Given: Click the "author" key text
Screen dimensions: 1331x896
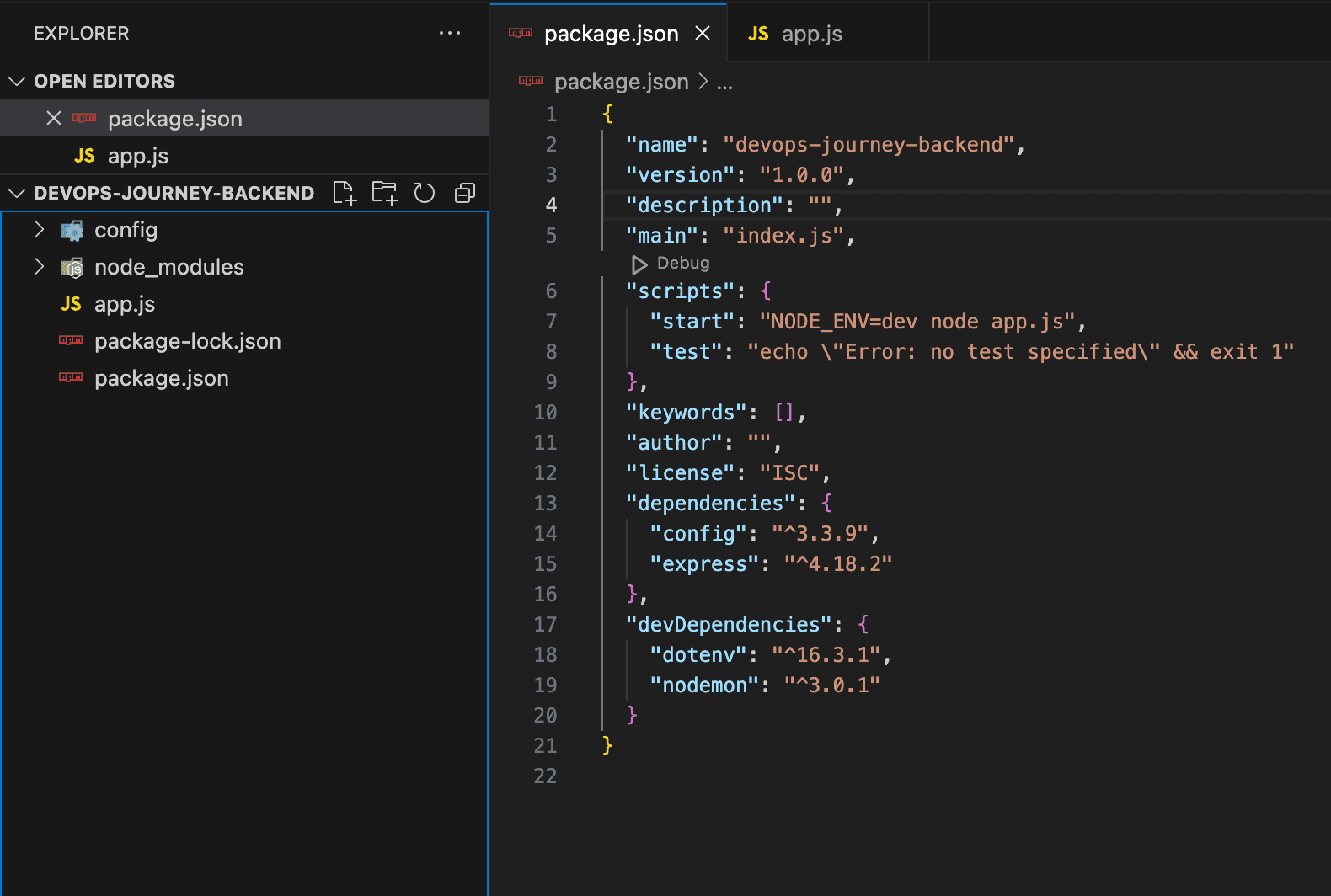Looking at the screenshot, I should [x=674, y=443].
